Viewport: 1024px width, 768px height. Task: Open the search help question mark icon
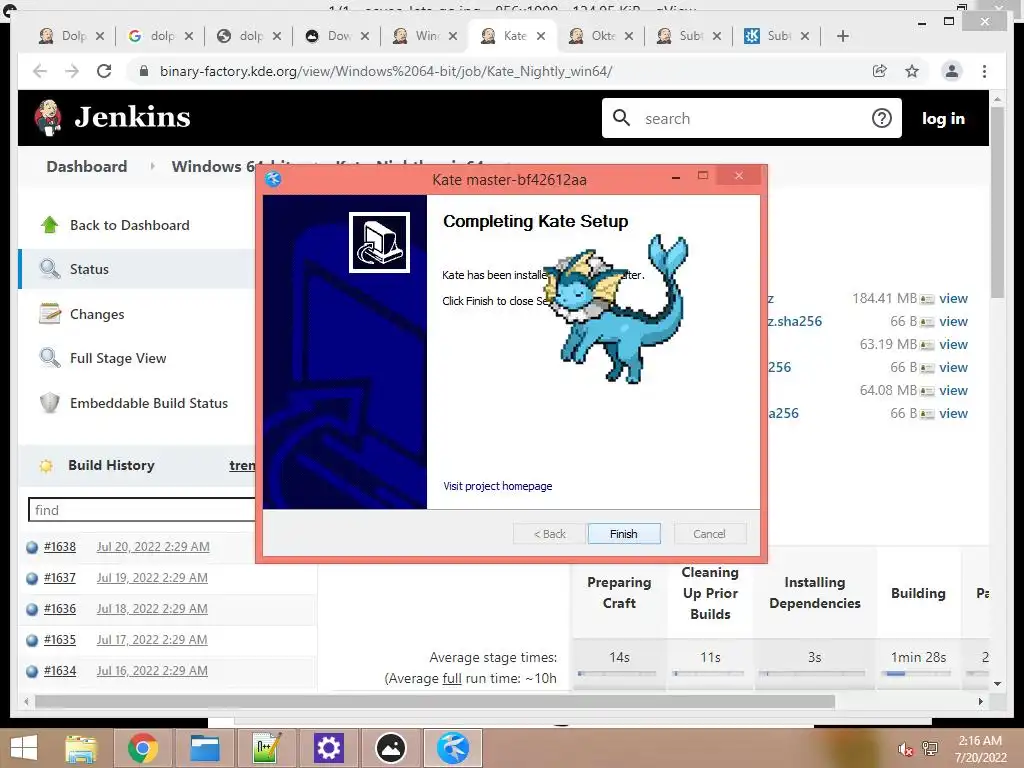click(882, 118)
